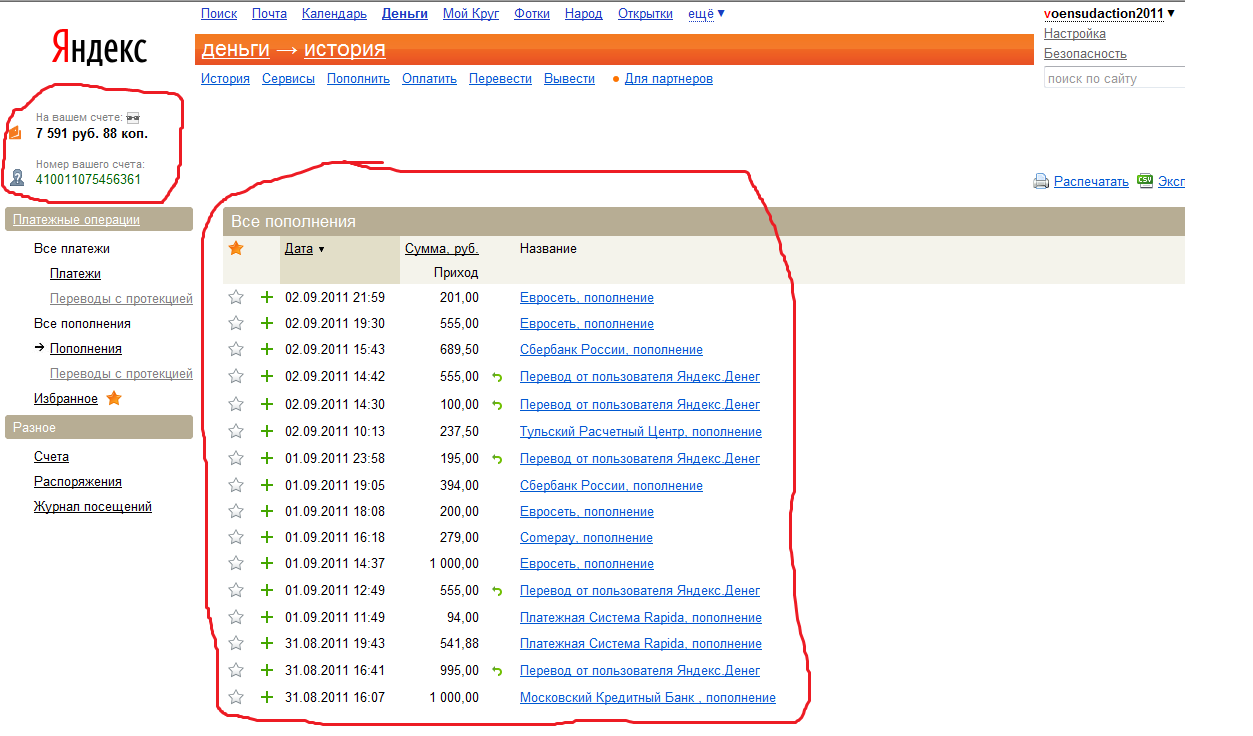This screenshot has height=736, width=1253.
Task: Expand the ещё services dropdown
Action: (706, 14)
